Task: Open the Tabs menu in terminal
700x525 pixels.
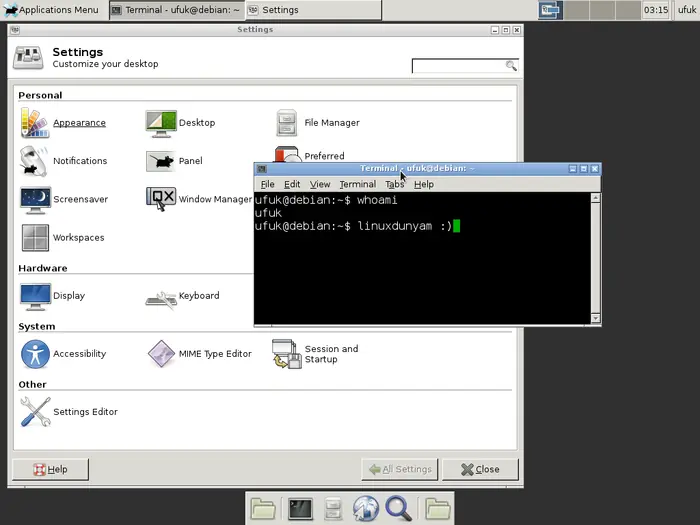Action: click(x=395, y=185)
